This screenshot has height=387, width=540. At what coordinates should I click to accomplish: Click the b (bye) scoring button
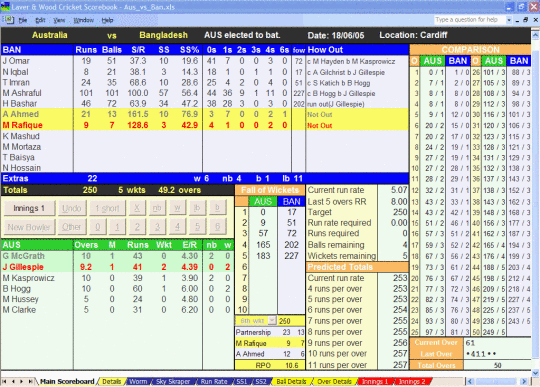[x=217, y=208]
